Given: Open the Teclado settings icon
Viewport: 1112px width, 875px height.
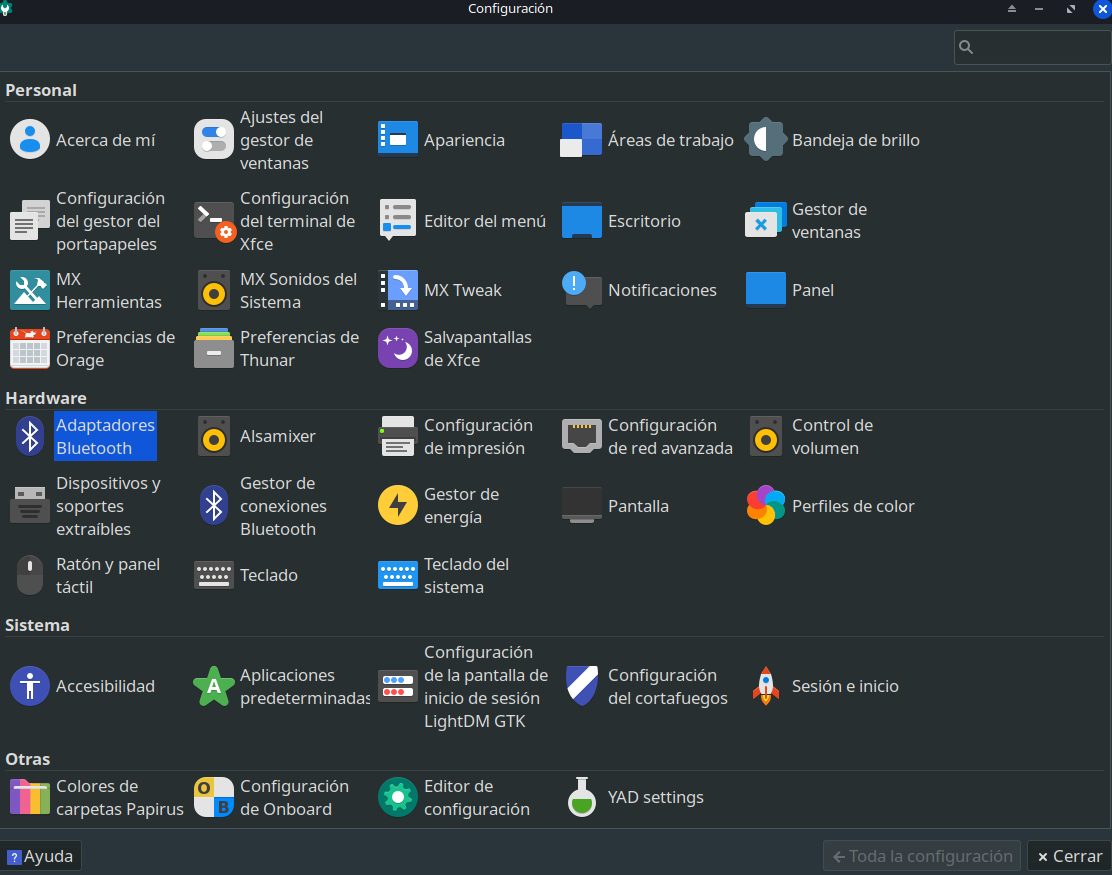Looking at the screenshot, I should (x=213, y=575).
